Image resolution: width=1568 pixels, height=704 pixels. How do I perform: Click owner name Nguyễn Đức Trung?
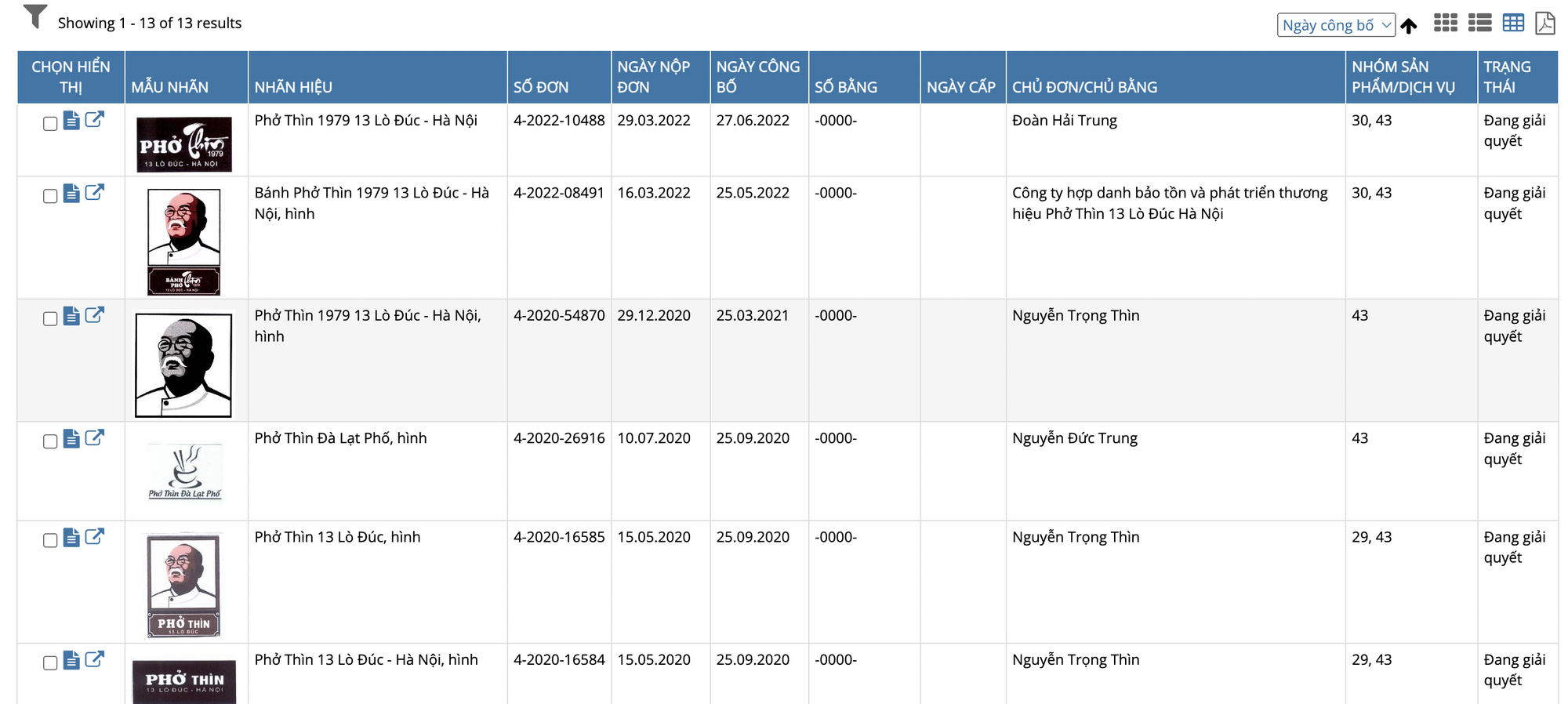tap(1075, 438)
